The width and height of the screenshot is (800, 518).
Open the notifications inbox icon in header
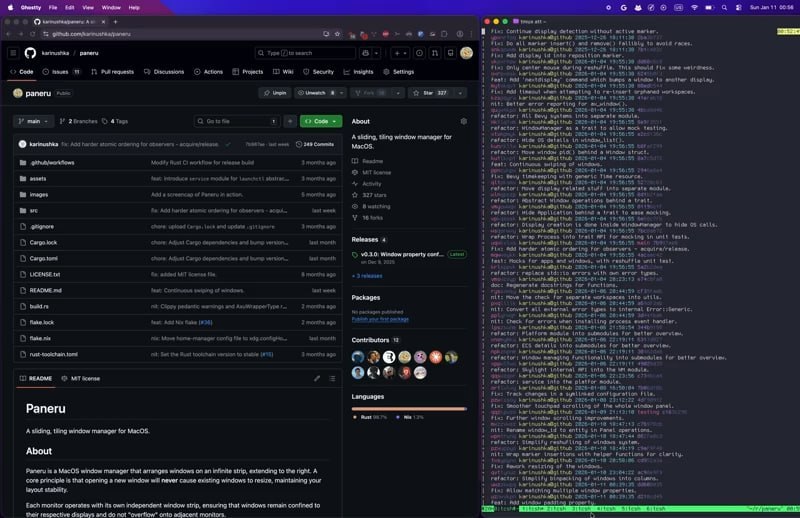click(x=451, y=53)
